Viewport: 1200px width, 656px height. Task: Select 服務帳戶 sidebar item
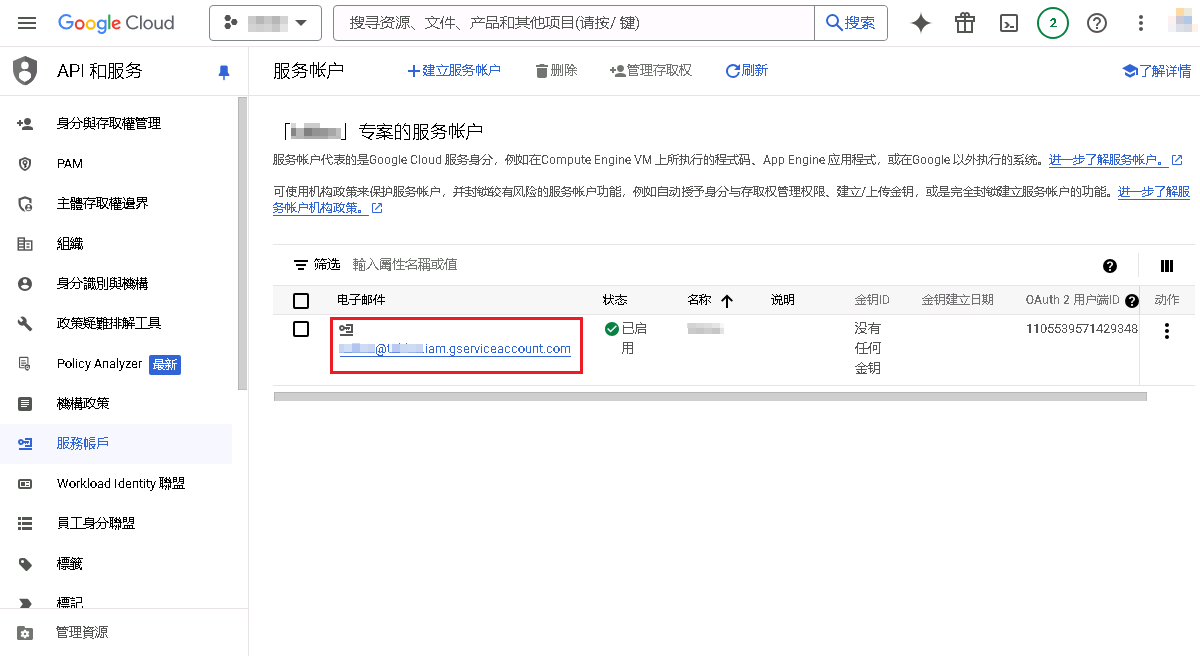click(x=116, y=443)
